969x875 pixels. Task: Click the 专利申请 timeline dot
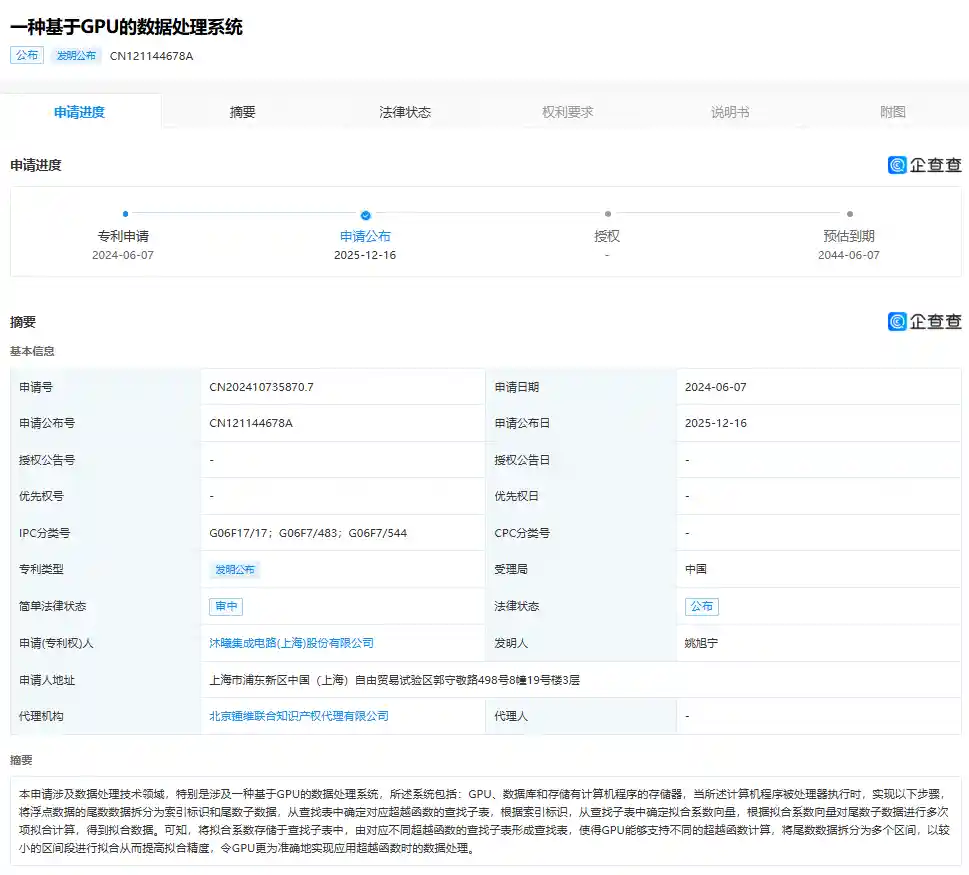[124, 214]
